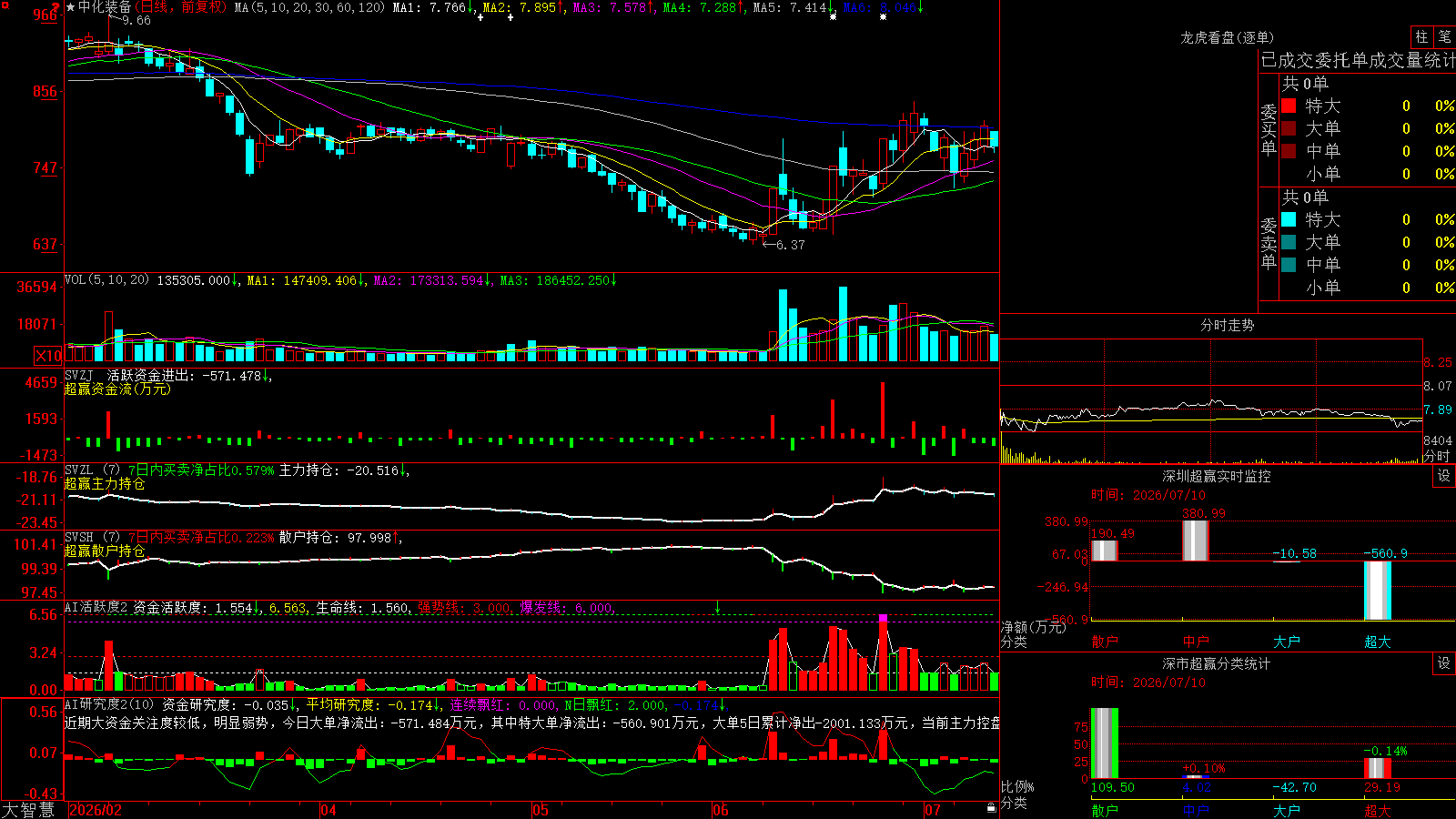Click the 小单 row under 委买单

pos(1367,174)
